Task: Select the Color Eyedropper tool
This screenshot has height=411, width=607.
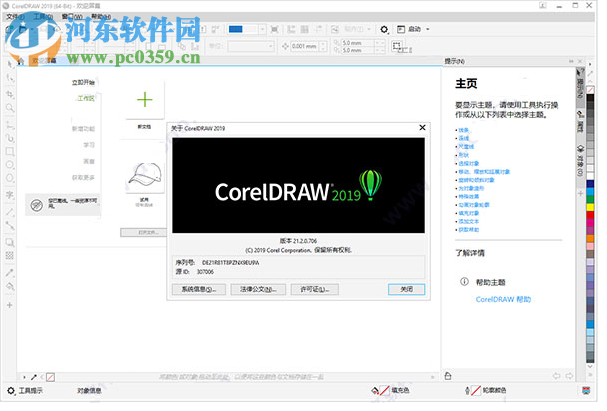Action: click(x=10, y=273)
